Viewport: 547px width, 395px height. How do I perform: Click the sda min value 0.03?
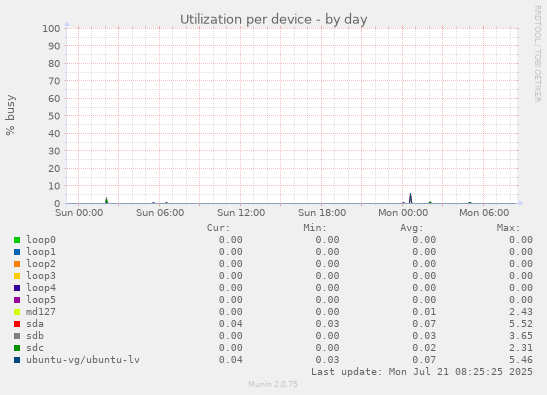[327, 324]
